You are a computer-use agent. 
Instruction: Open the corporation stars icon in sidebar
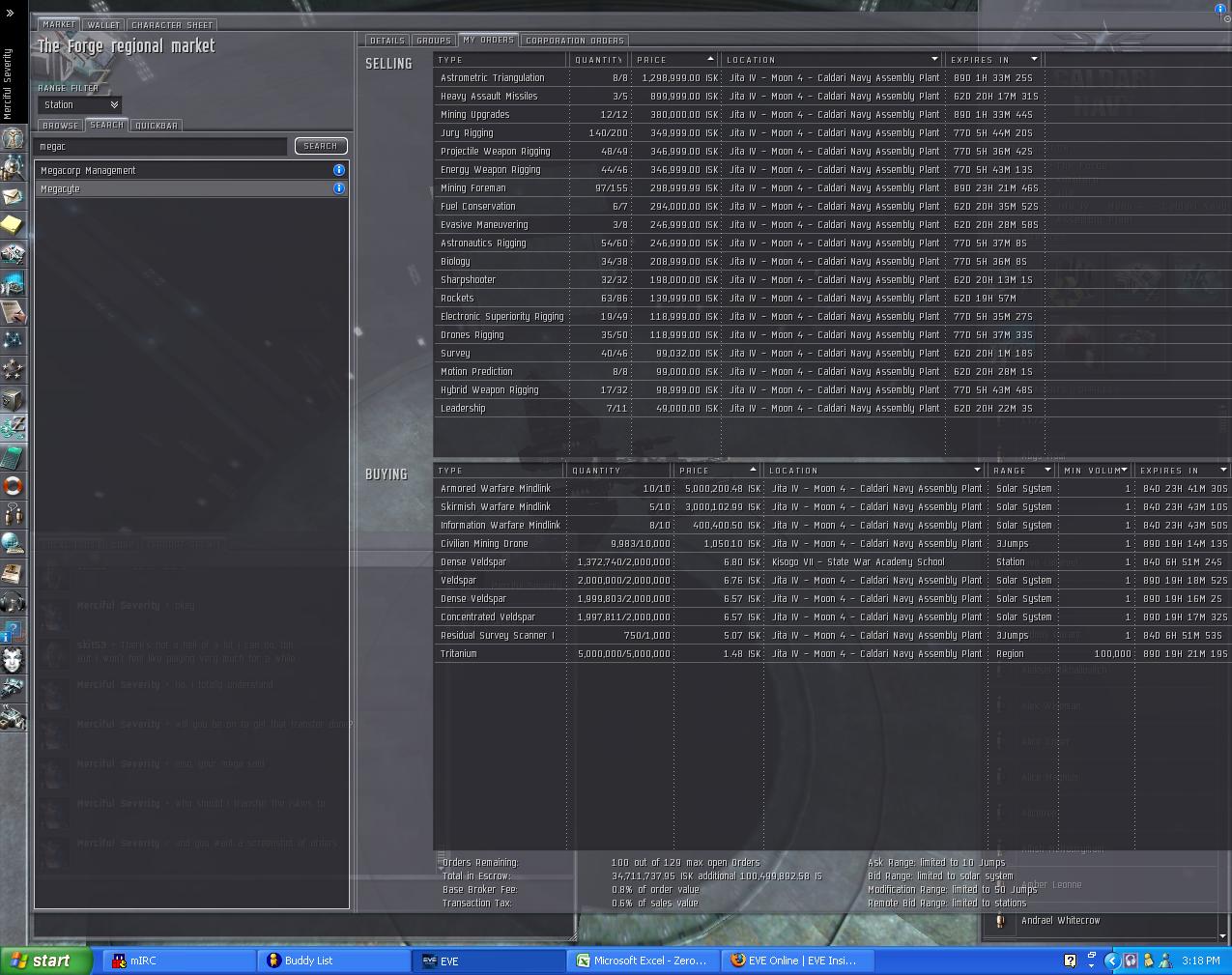click(13, 369)
